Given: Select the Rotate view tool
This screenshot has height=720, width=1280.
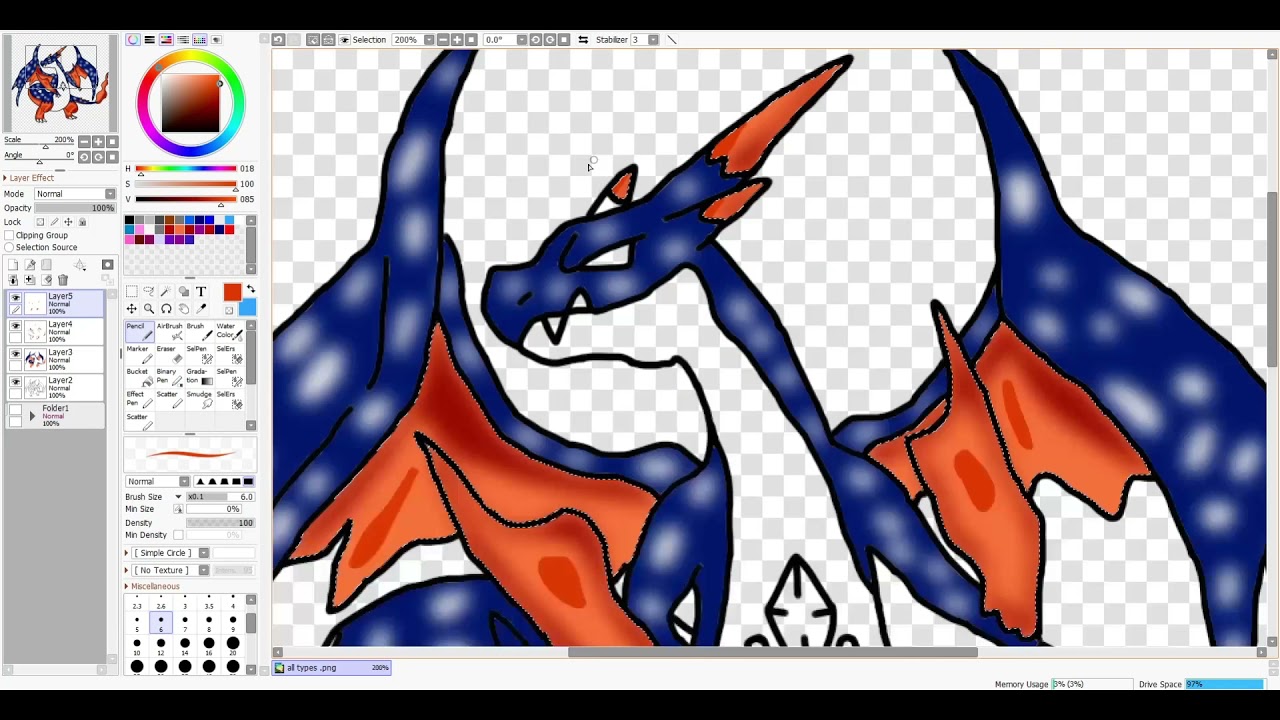Looking at the screenshot, I should point(166,309).
